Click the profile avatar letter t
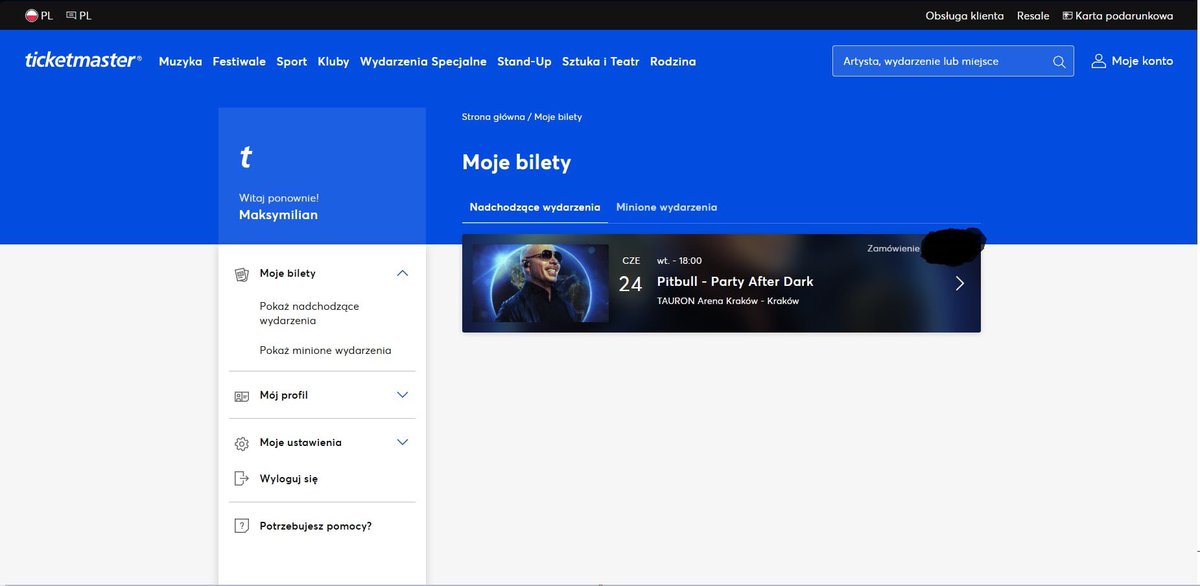This screenshot has height=586, width=1200. [245, 157]
